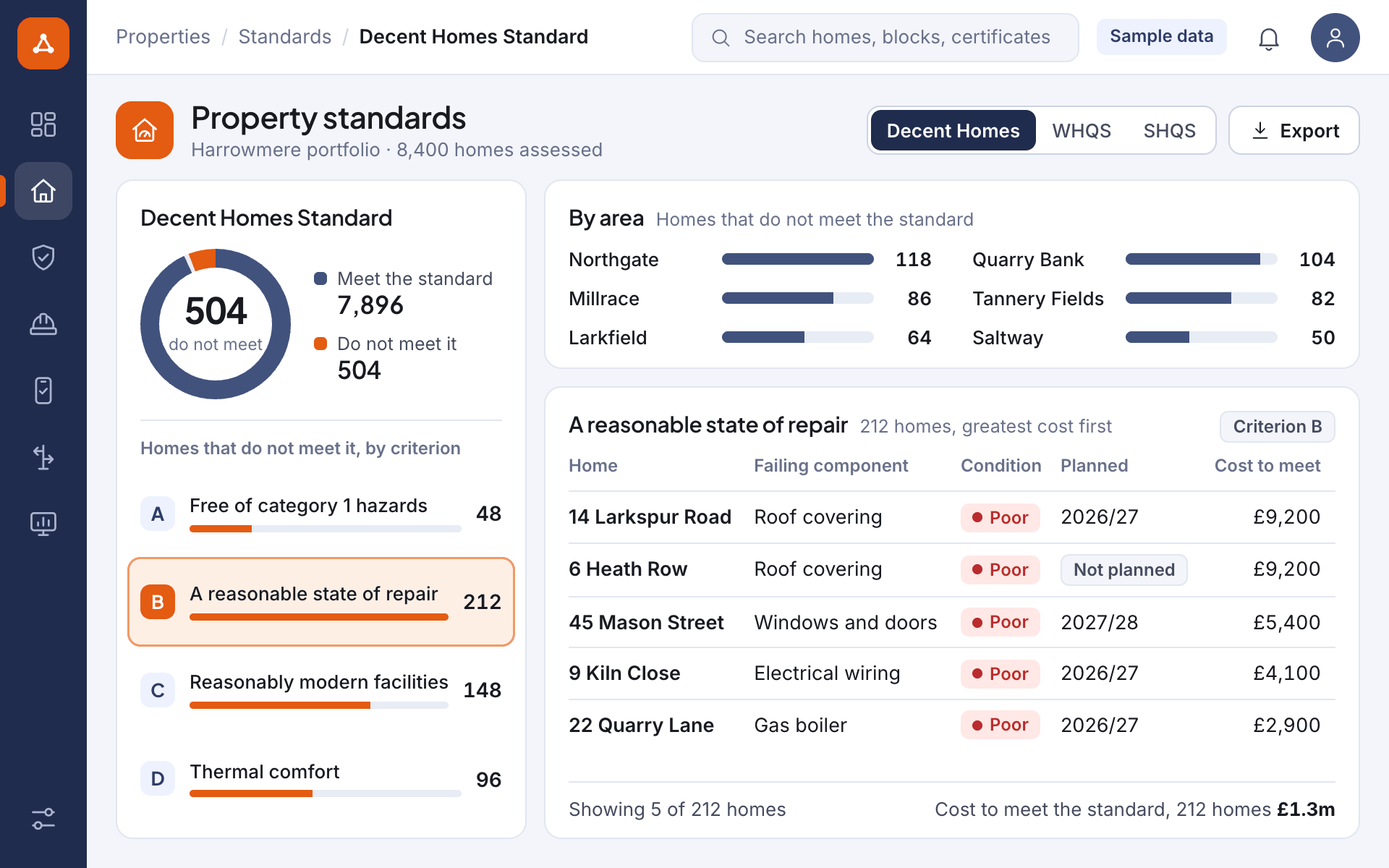Open the monitor chart icon in the sidebar
The image size is (1389, 868).
pos(43,524)
